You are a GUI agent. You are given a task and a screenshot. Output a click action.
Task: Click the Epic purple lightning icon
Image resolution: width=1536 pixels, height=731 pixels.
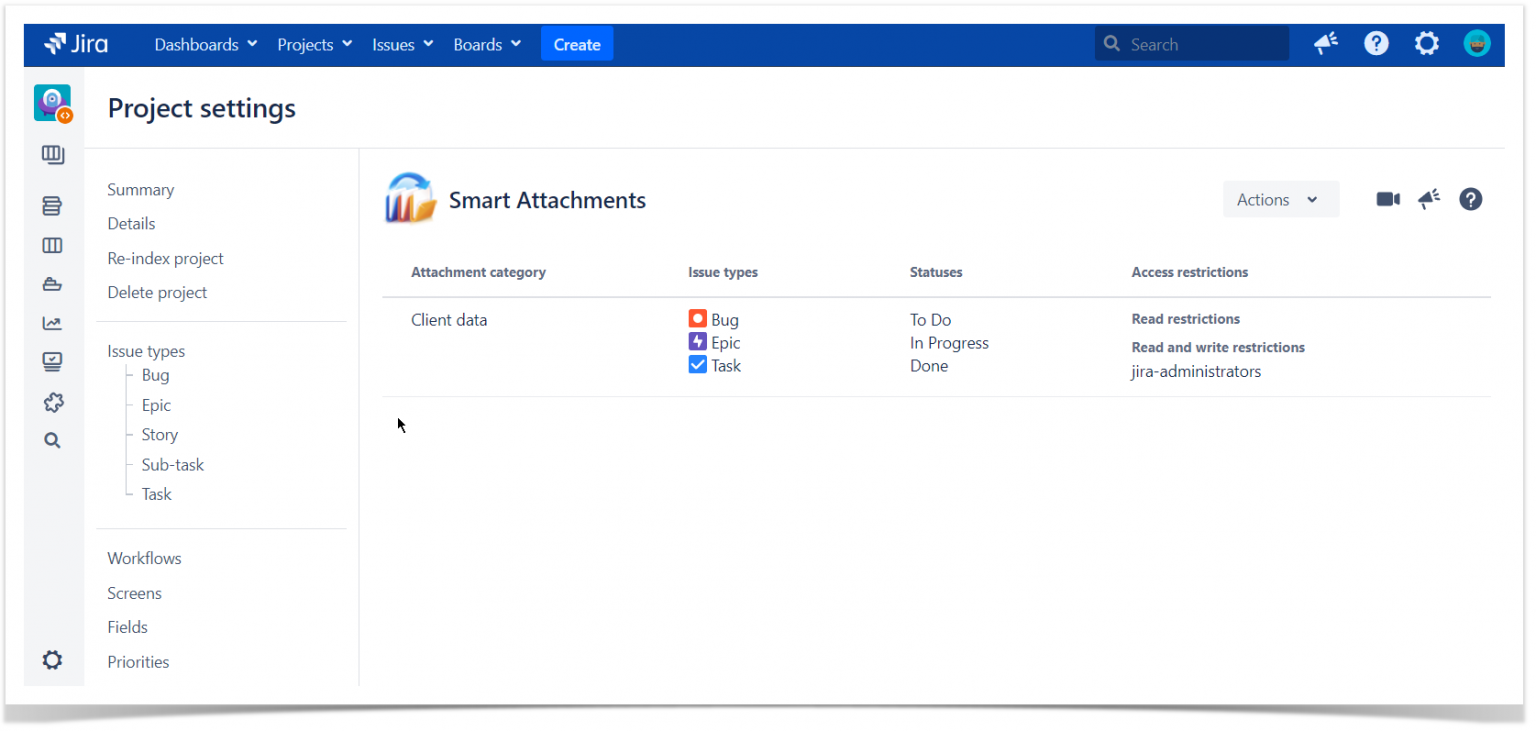pos(697,341)
